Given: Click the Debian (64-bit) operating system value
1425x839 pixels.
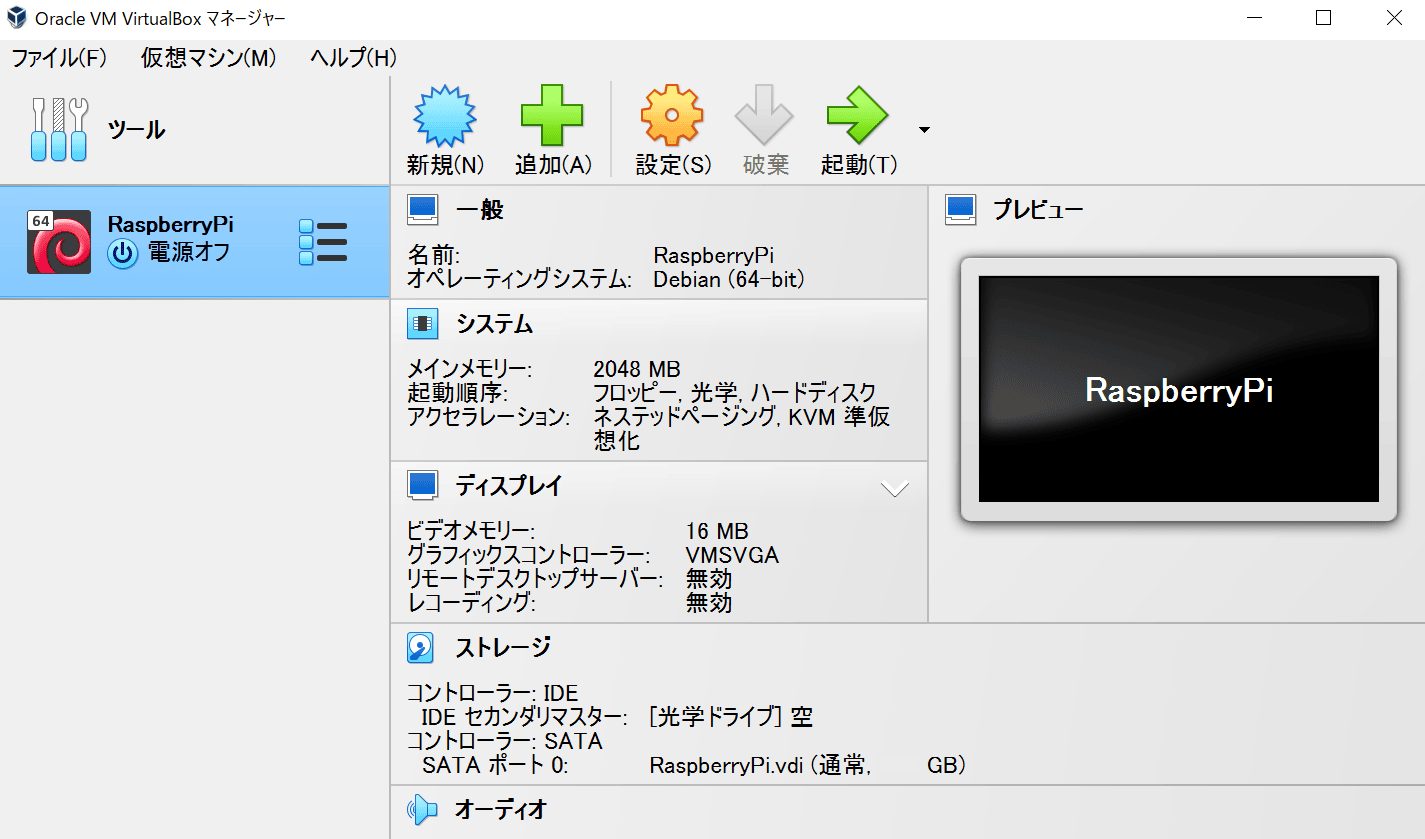Looking at the screenshot, I should [x=729, y=280].
